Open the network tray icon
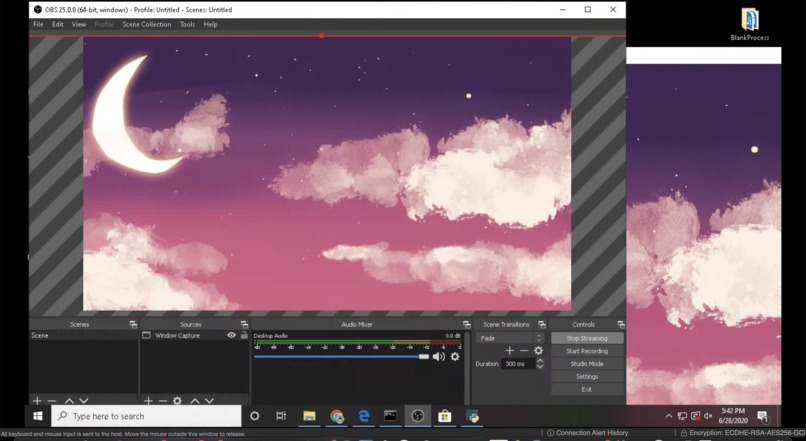Screen dimensions: 806x441 point(682,416)
